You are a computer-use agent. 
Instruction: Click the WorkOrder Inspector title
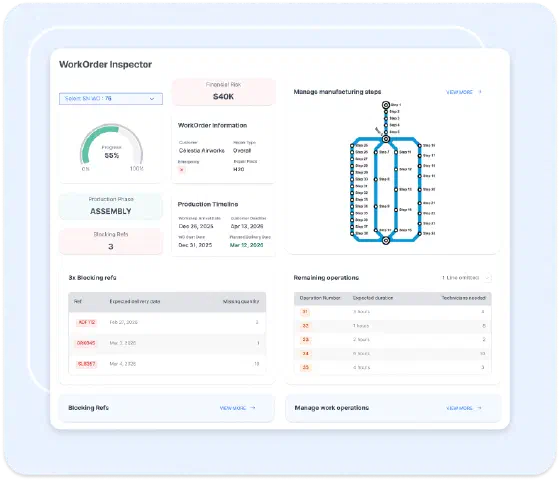click(x=105, y=65)
